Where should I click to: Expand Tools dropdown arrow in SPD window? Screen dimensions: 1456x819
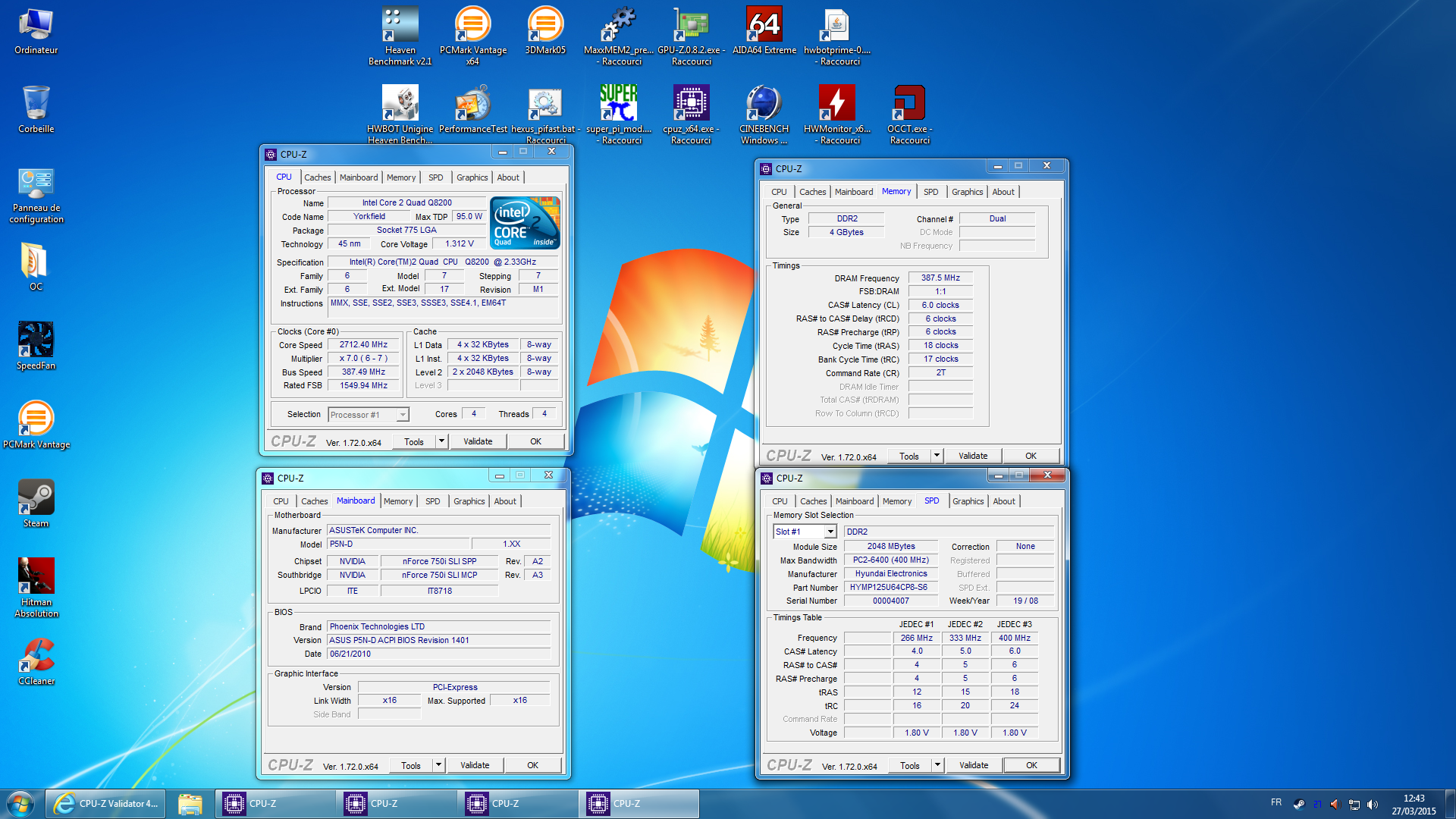coord(938,765)
